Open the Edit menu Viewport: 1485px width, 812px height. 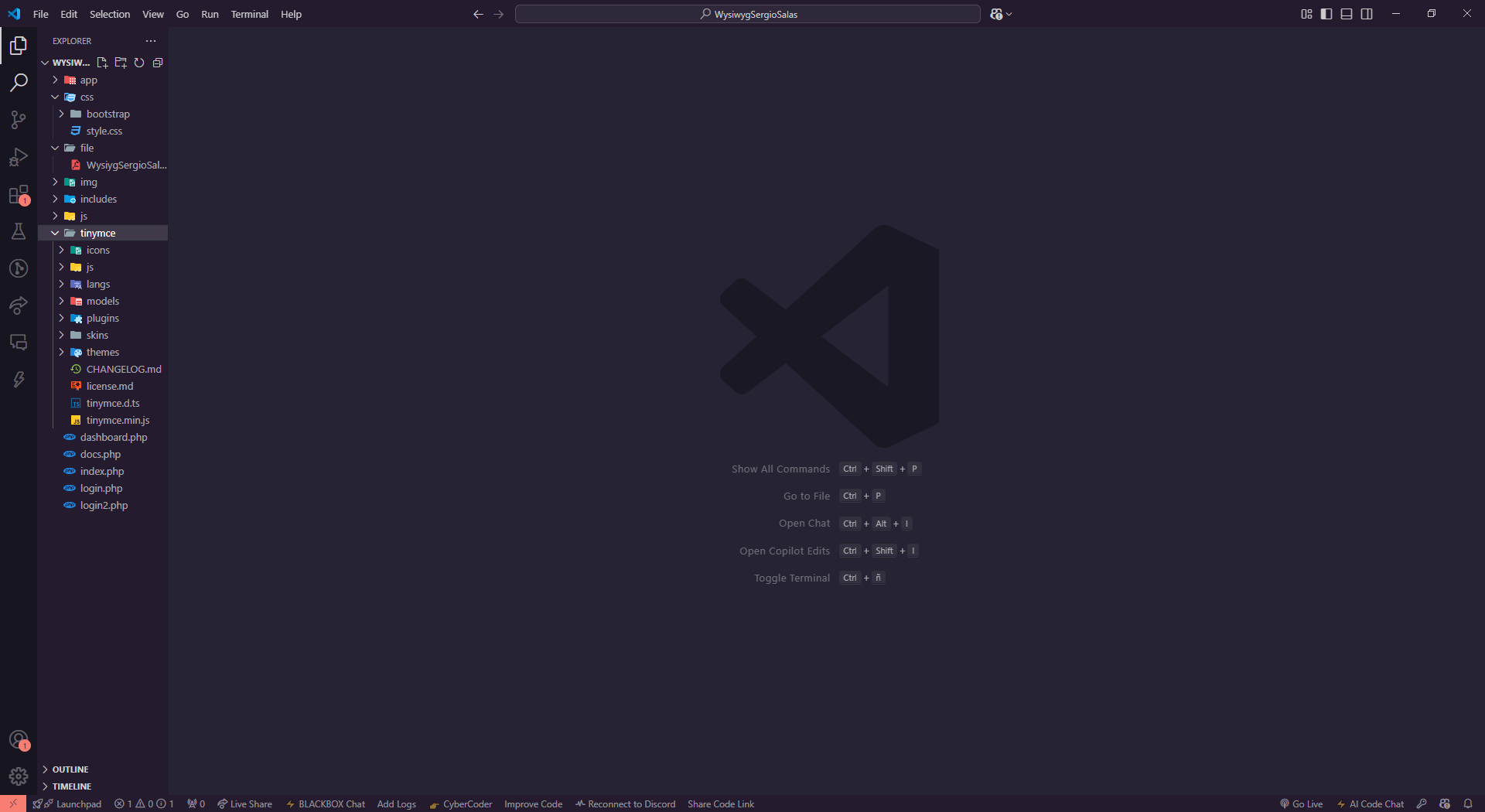coord(69,14)
